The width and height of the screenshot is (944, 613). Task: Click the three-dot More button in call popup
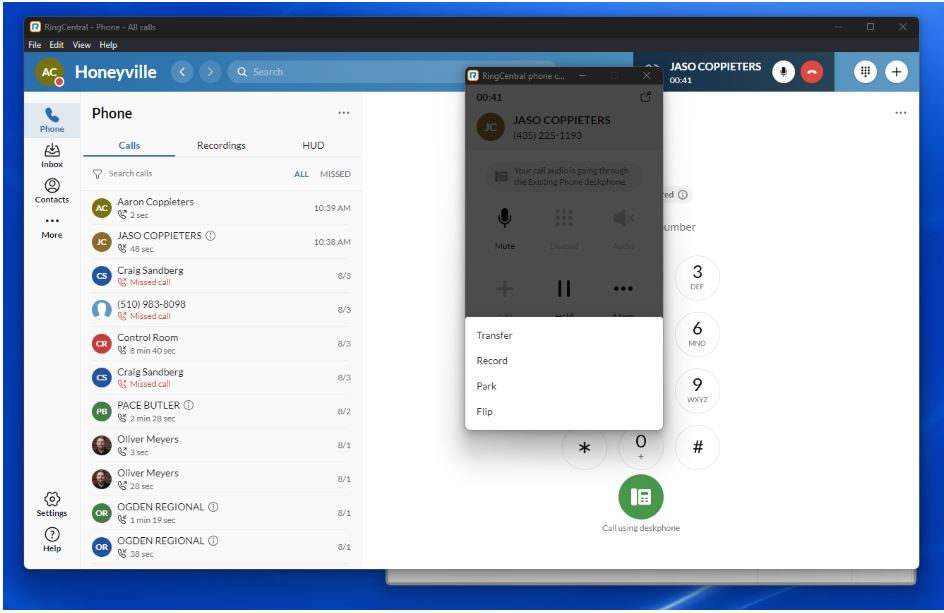(623, 288)
